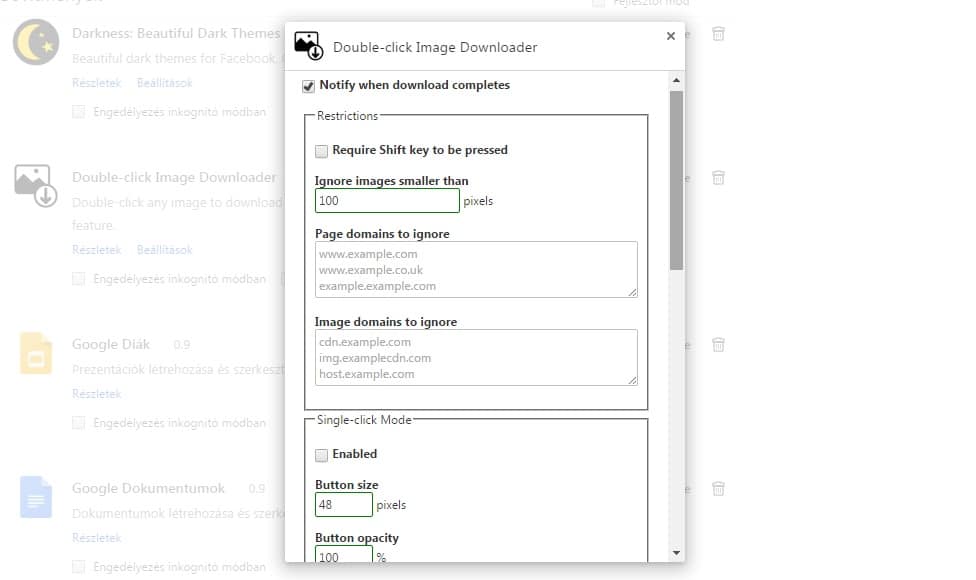
Task: Click the Button size input field
Action: coord(344,504)
